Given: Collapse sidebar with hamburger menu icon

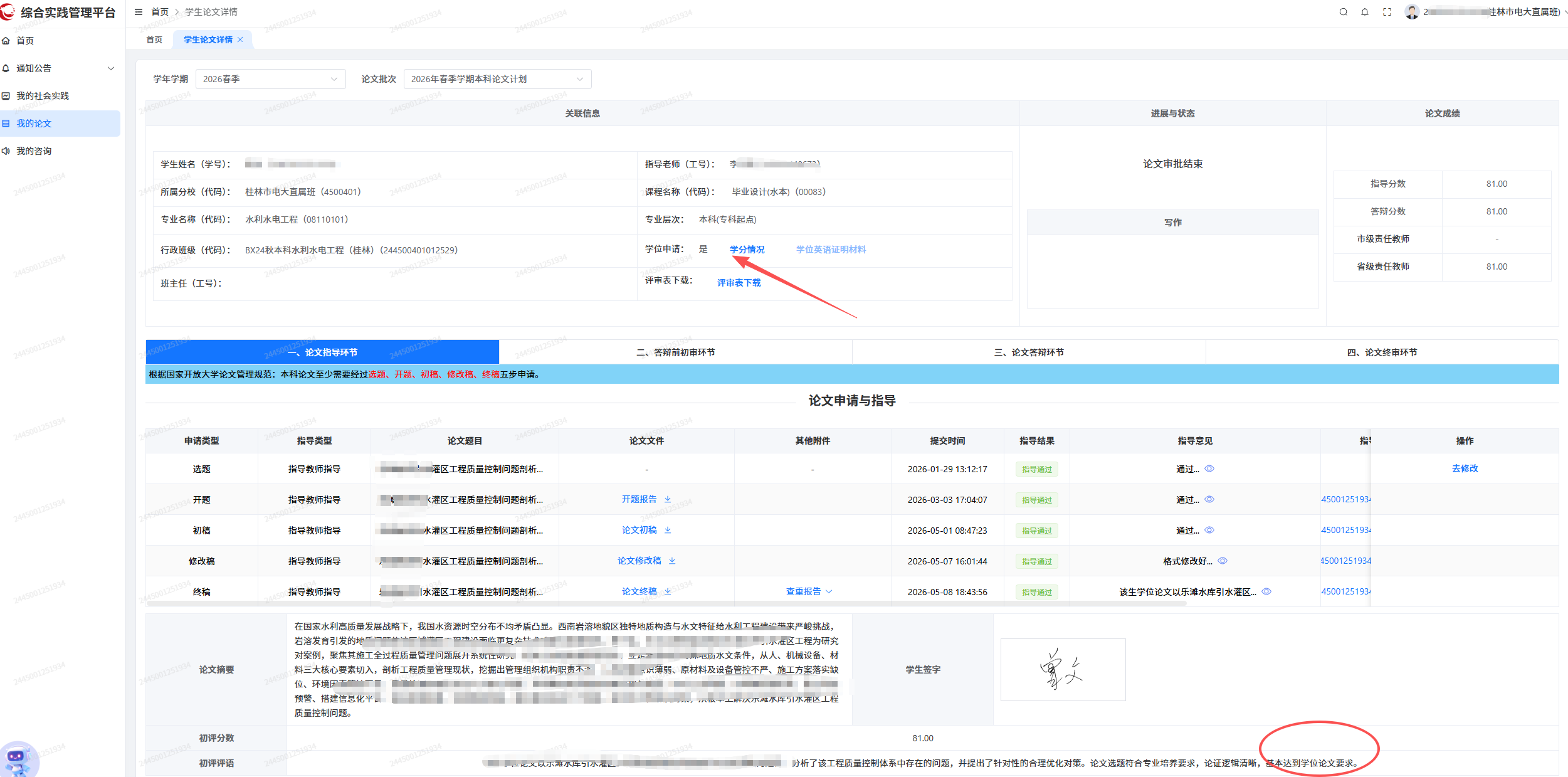Looking at the screenshot, I should [139, 12].
